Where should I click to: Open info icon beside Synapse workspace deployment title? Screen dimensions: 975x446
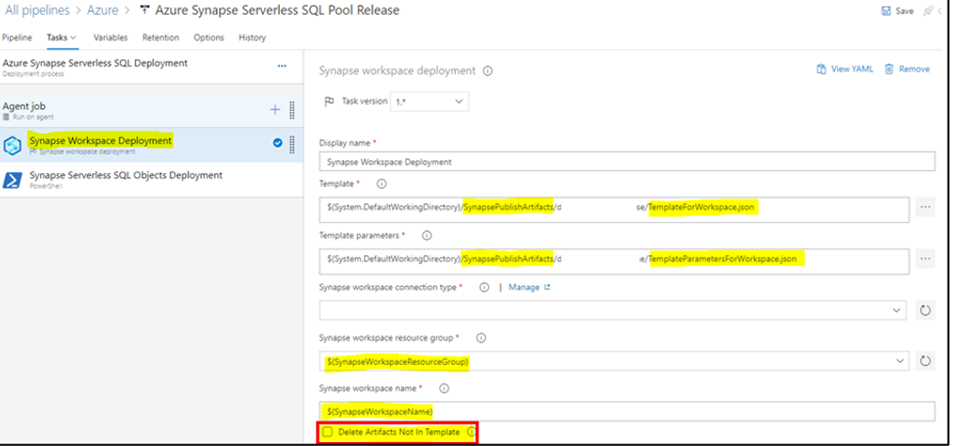(x=488, y=71)
